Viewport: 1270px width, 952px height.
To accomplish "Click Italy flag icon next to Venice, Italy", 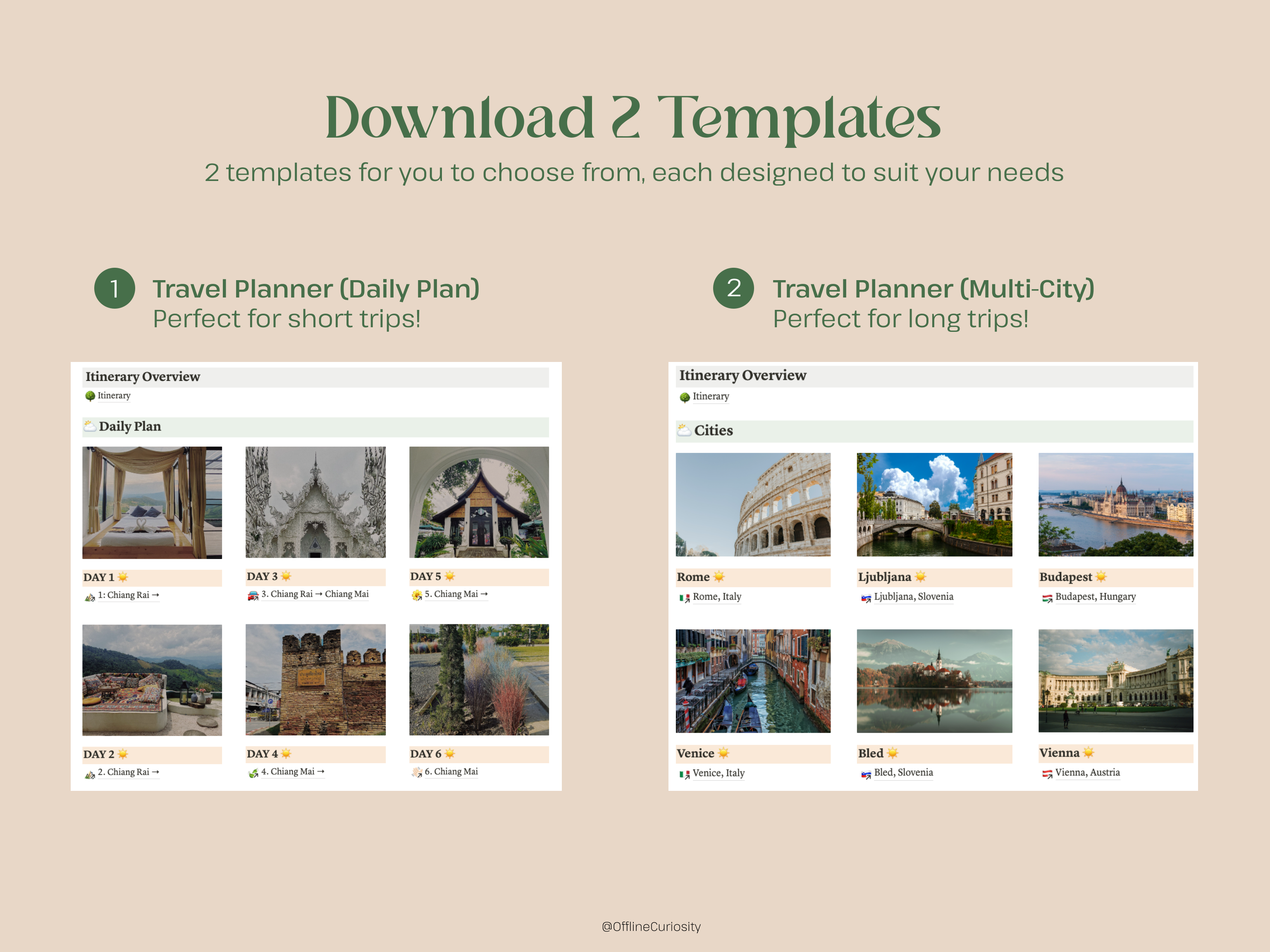I will coord(684,773).
